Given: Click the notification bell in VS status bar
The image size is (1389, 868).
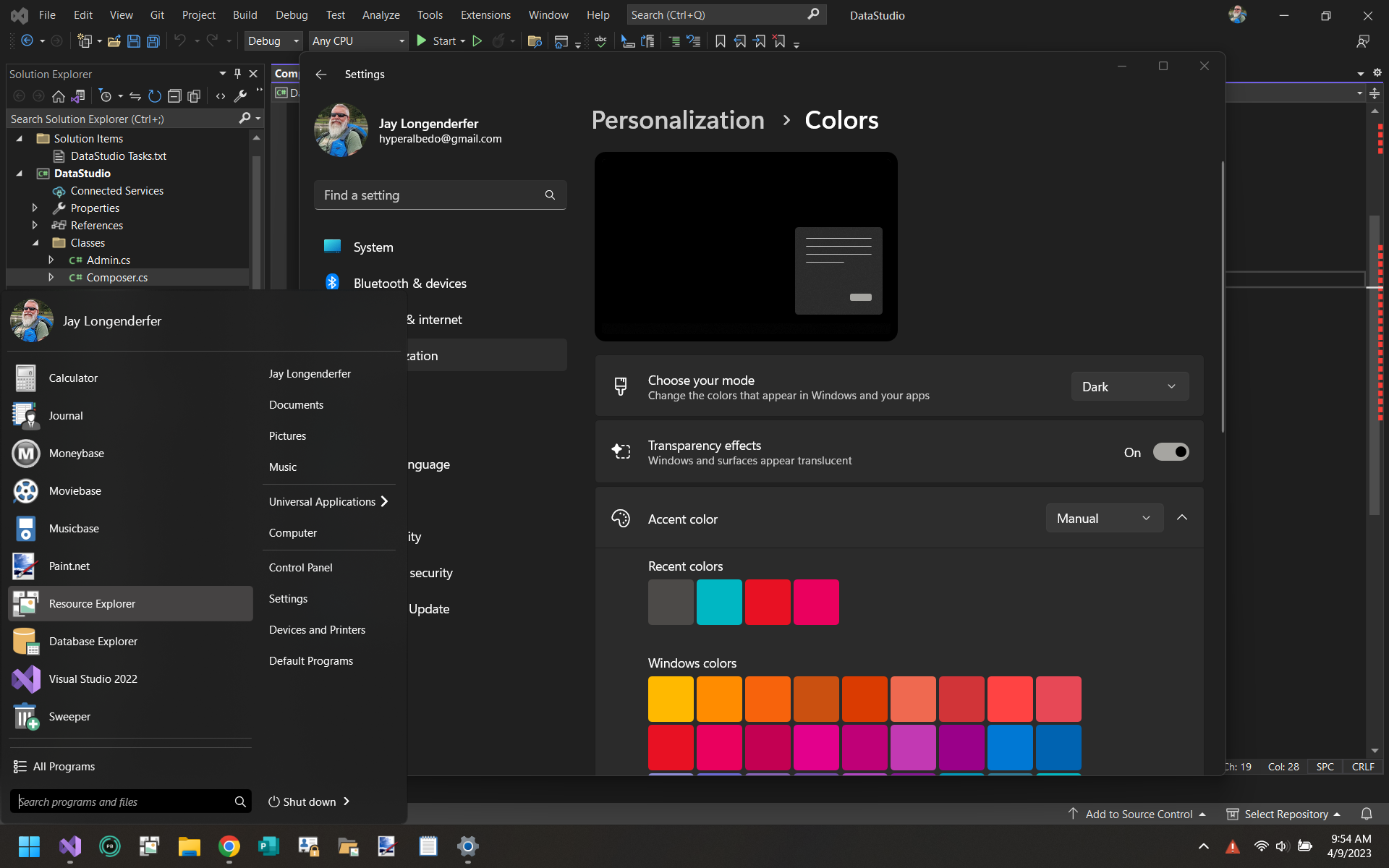Looking at the screenshot, I should (1367, 814).
